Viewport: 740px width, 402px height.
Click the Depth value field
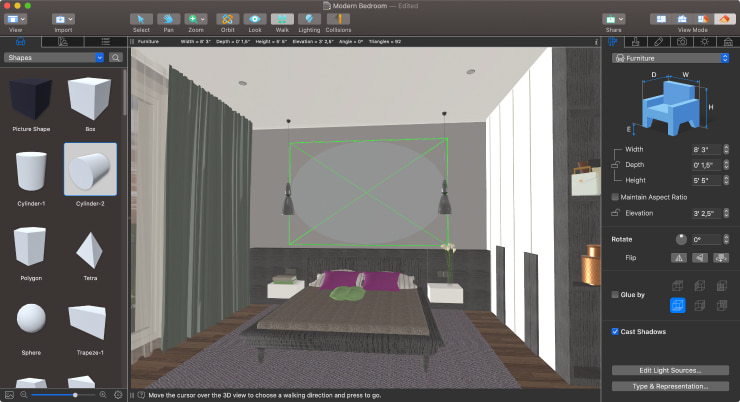coord(706,165)
